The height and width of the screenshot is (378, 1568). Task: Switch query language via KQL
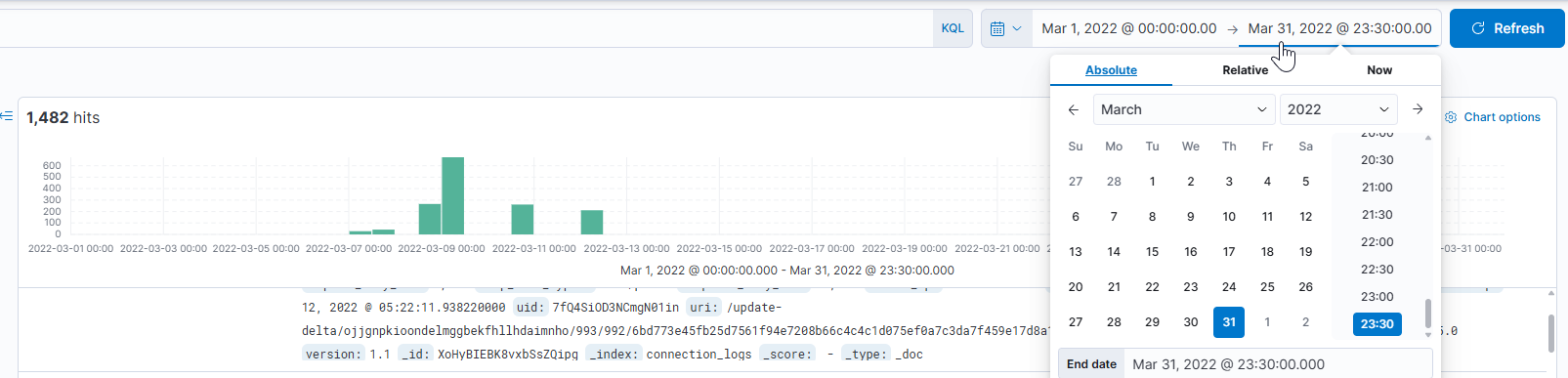click(953, 28)
